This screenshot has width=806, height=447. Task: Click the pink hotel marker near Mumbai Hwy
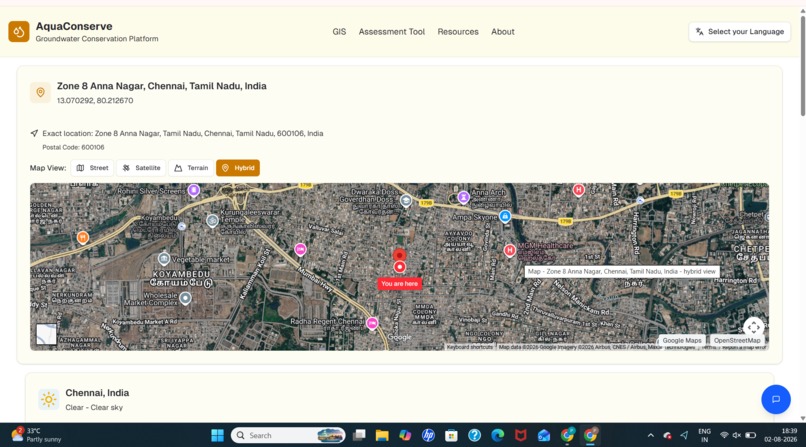(300, 249)
